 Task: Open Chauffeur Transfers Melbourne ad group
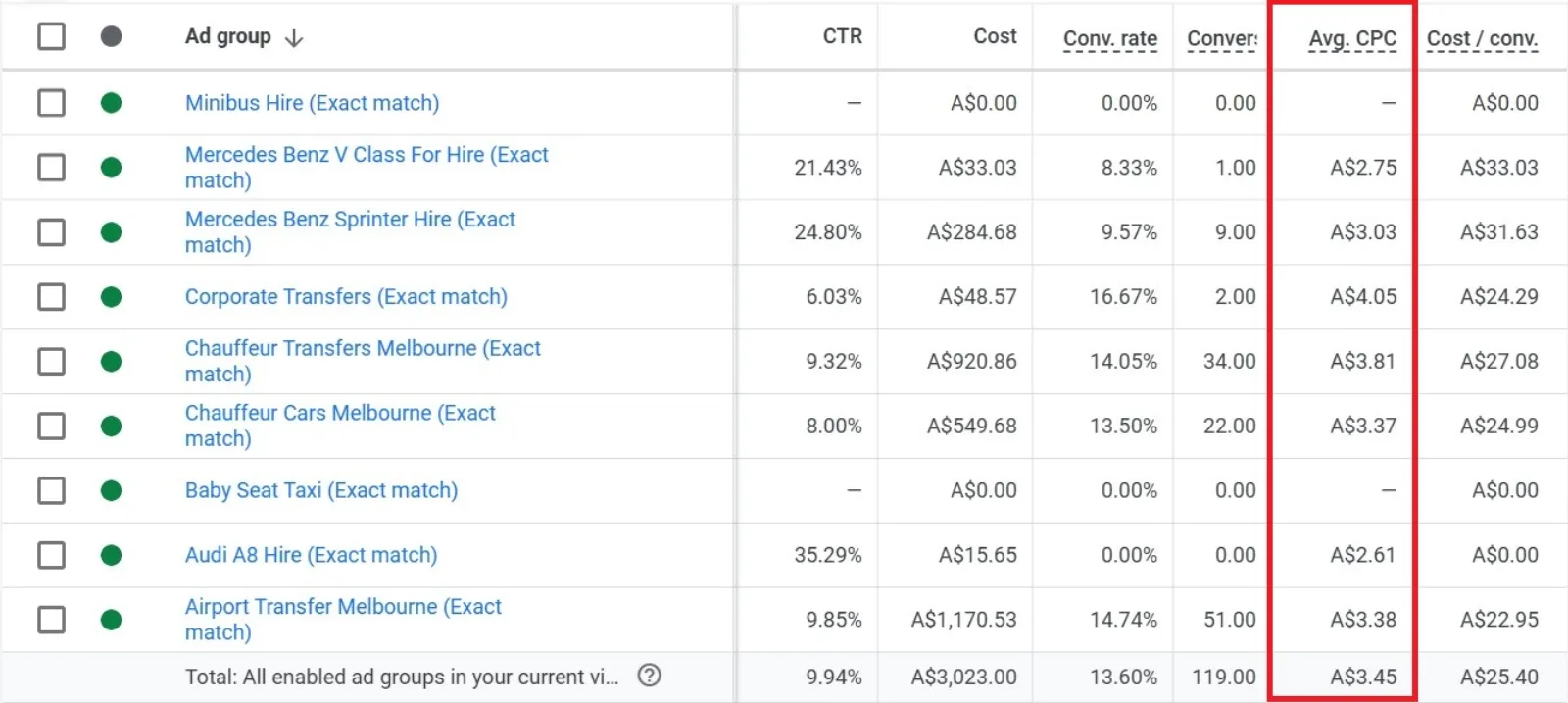[x=363, y=361]
